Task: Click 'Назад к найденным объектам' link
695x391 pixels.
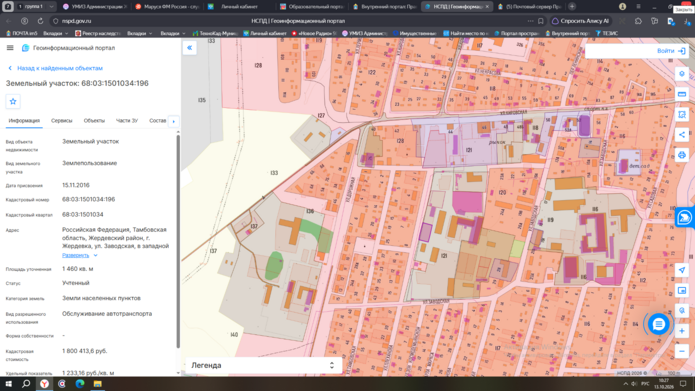Action: tap(56, 68)
